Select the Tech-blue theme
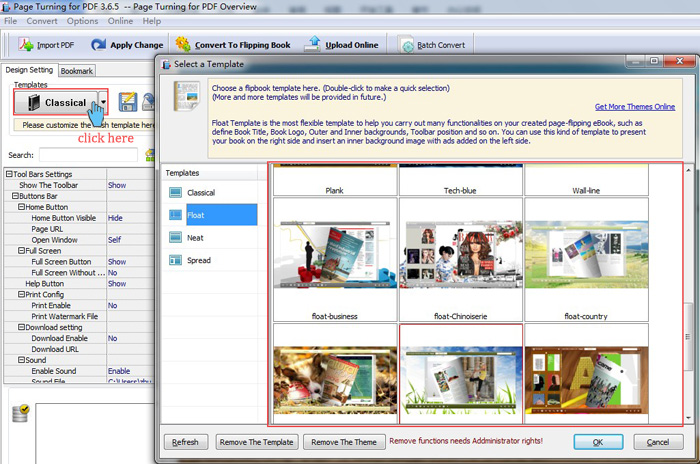 461,180
